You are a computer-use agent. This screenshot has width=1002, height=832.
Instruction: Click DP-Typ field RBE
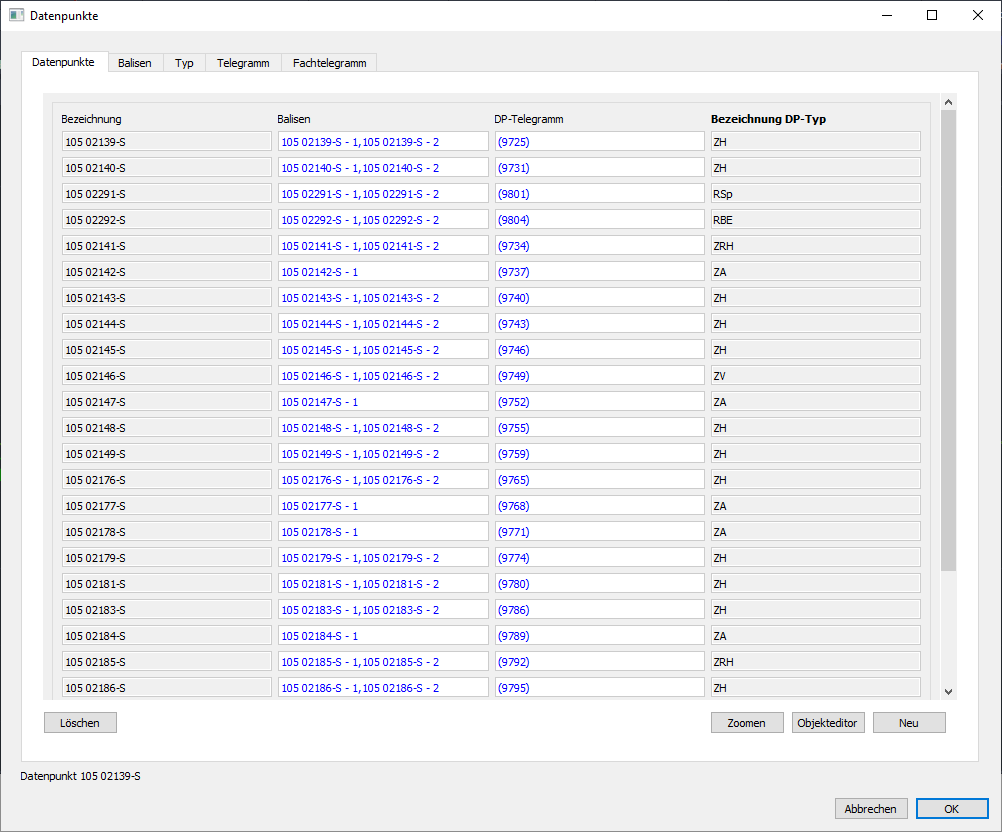(815, 220)
